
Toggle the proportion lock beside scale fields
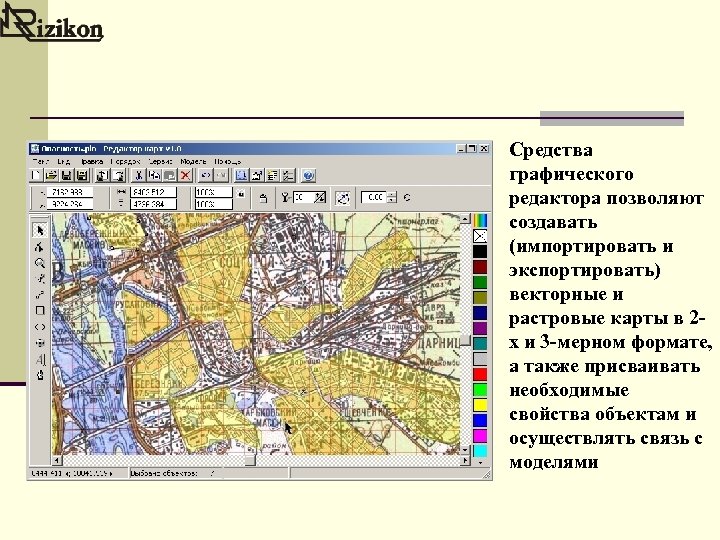(241, 195)
